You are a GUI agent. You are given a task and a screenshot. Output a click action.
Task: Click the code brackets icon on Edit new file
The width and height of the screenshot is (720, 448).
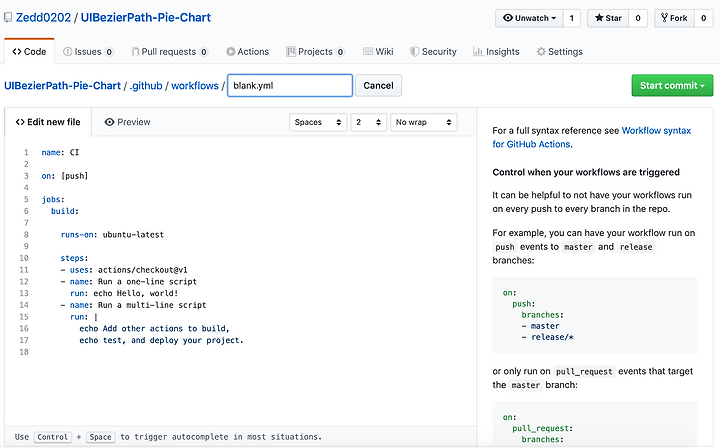pyautogui.click(x=20, y=122)
